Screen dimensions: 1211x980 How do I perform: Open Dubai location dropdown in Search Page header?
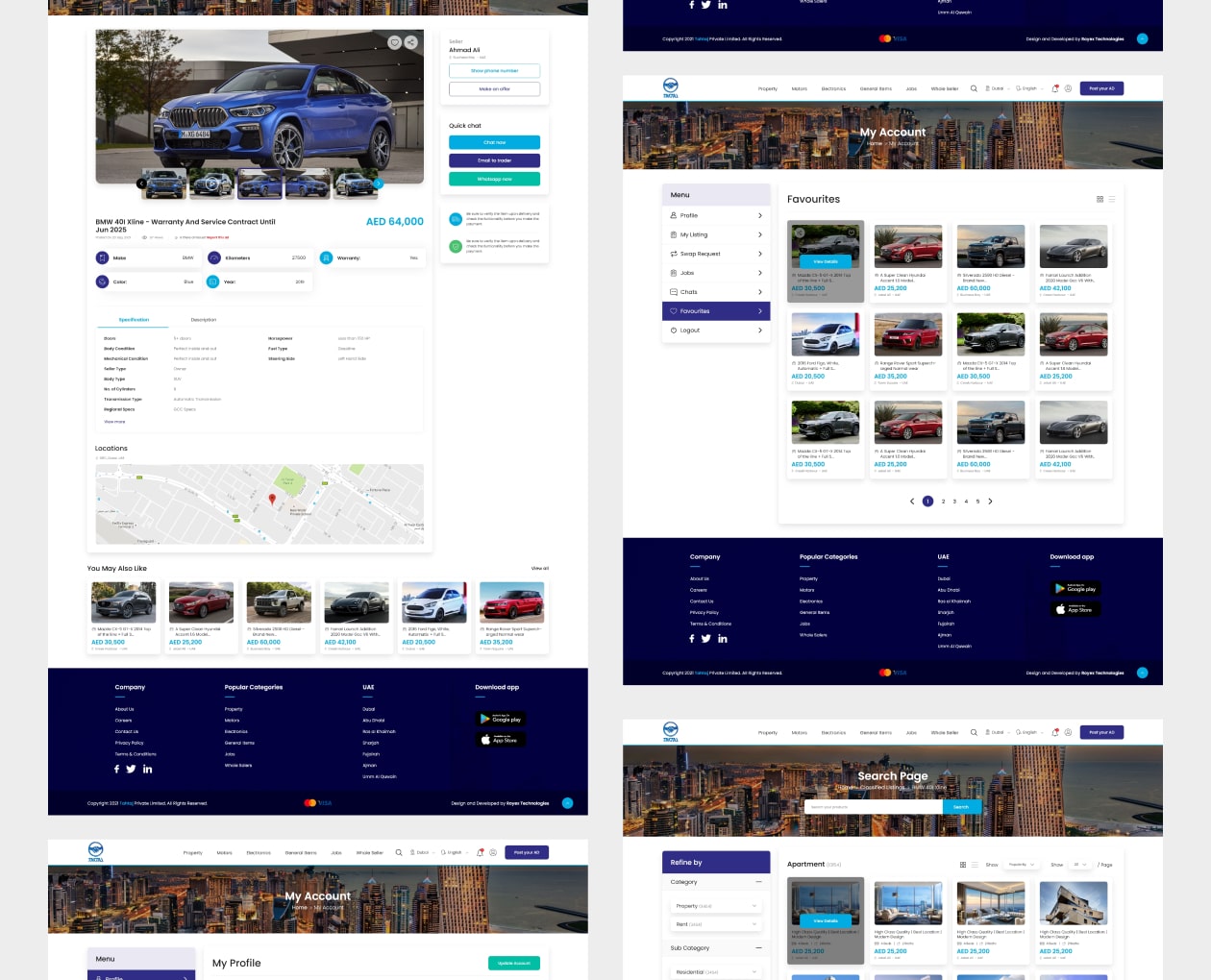click(x=996, y=732)
